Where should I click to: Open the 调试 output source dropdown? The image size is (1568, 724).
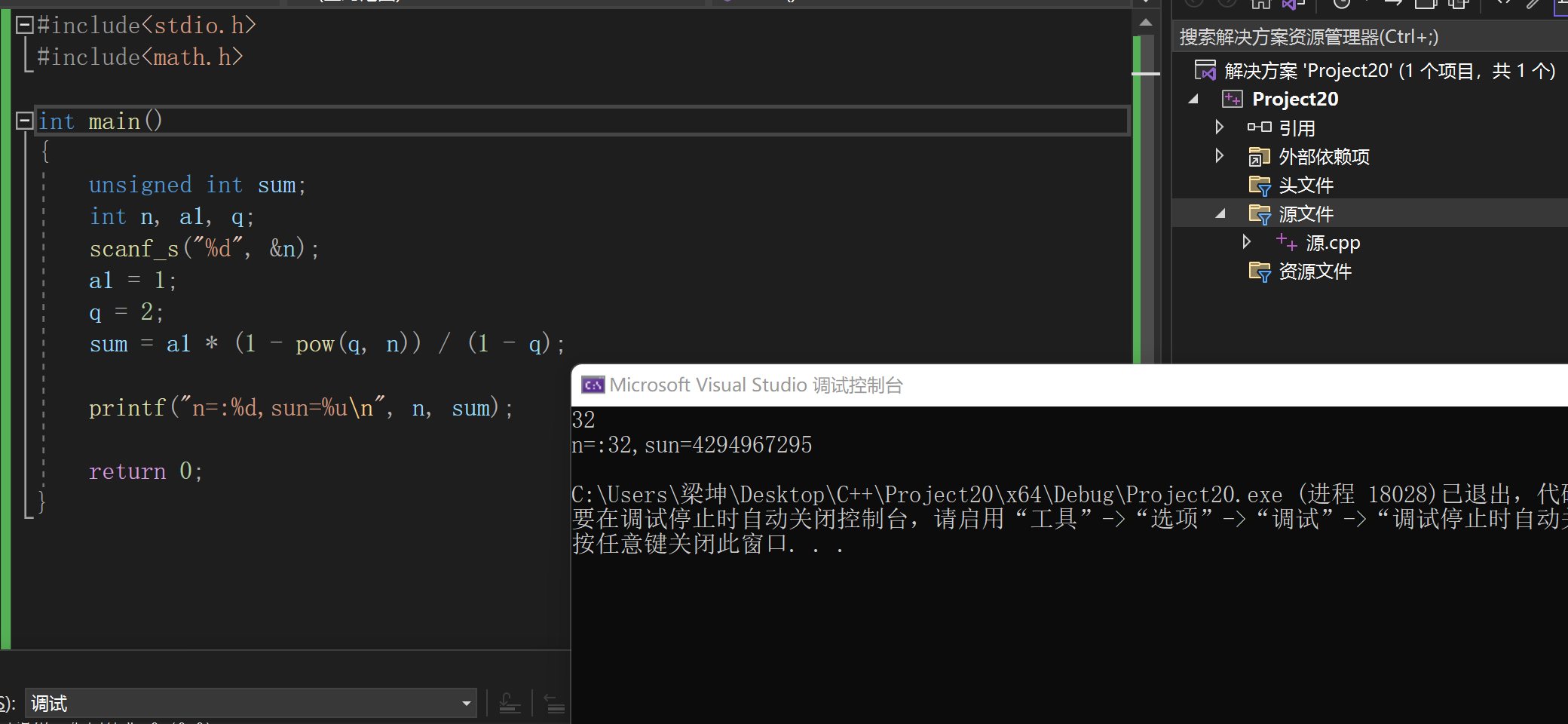coord(251,704)
